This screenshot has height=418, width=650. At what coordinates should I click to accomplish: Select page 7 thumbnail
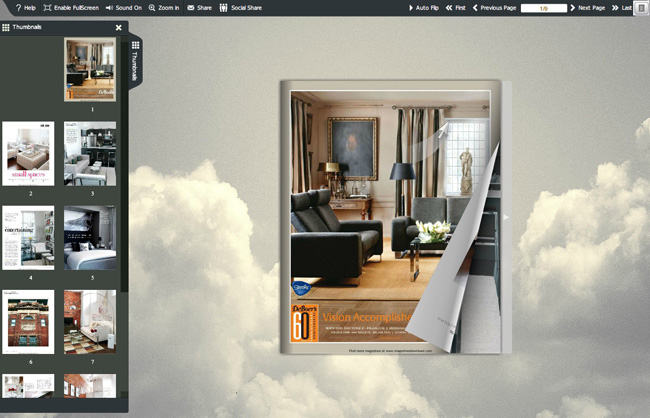point(90,322)
